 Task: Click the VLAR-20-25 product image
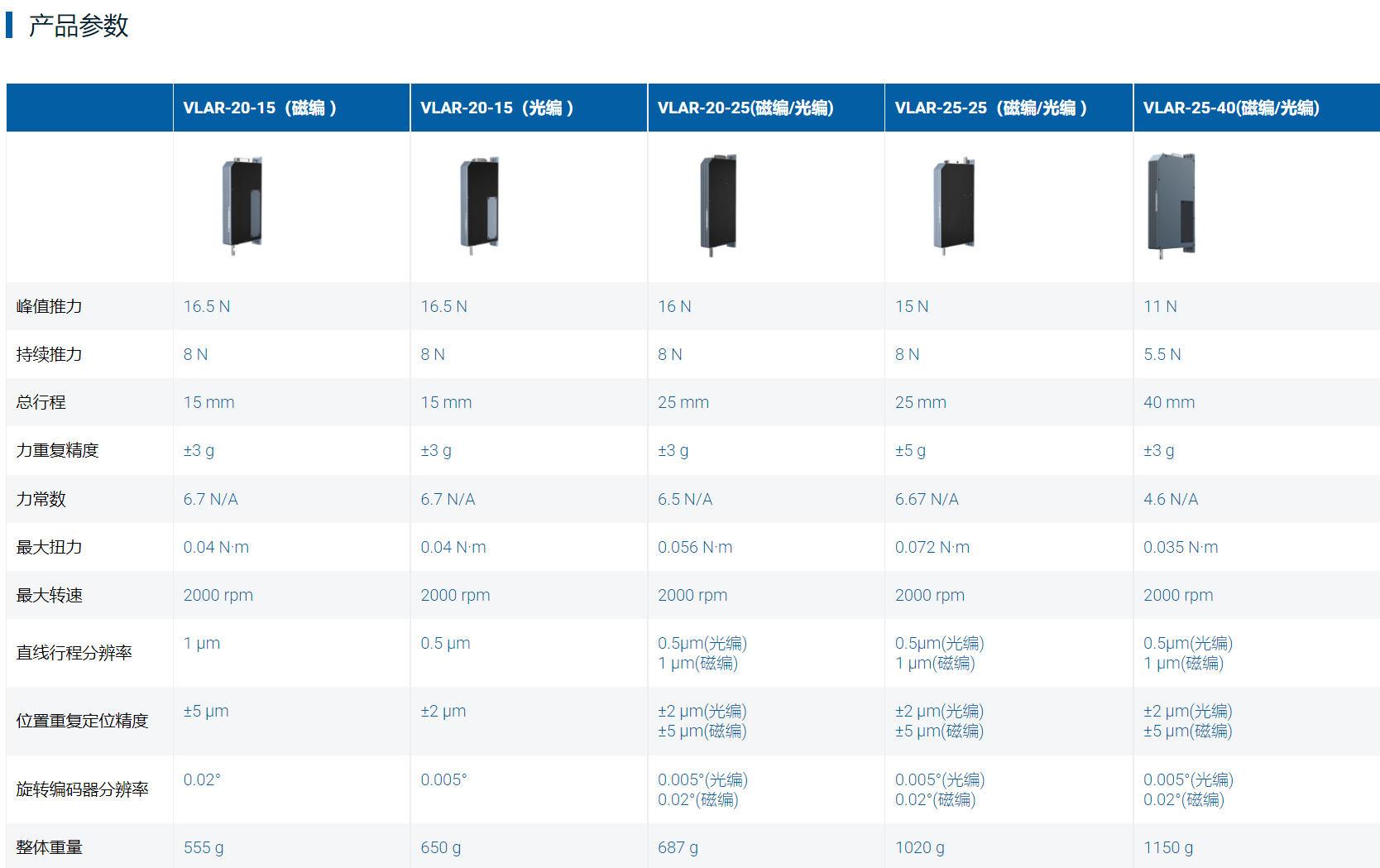tap(718, 204)
